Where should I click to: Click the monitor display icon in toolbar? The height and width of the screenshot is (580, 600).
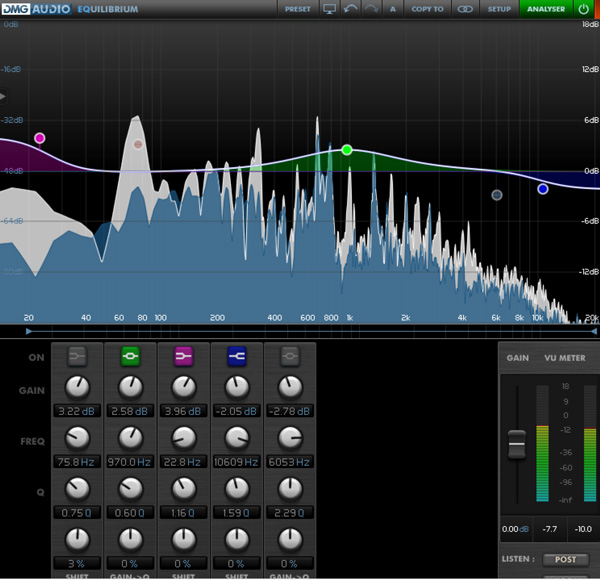coord(329,9)
